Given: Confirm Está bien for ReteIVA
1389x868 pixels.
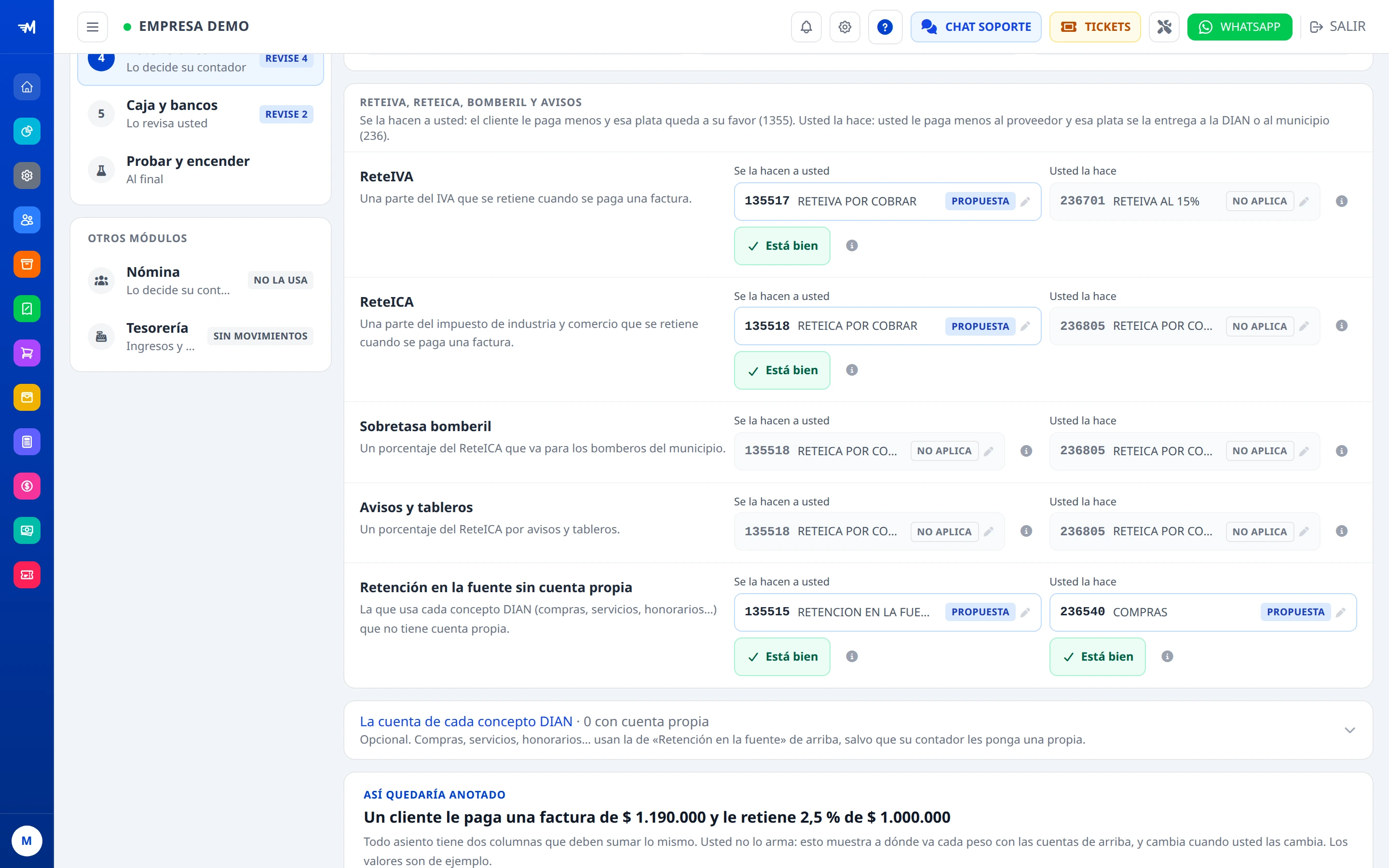Looking at the screenshot, I should tap(782, 246).
